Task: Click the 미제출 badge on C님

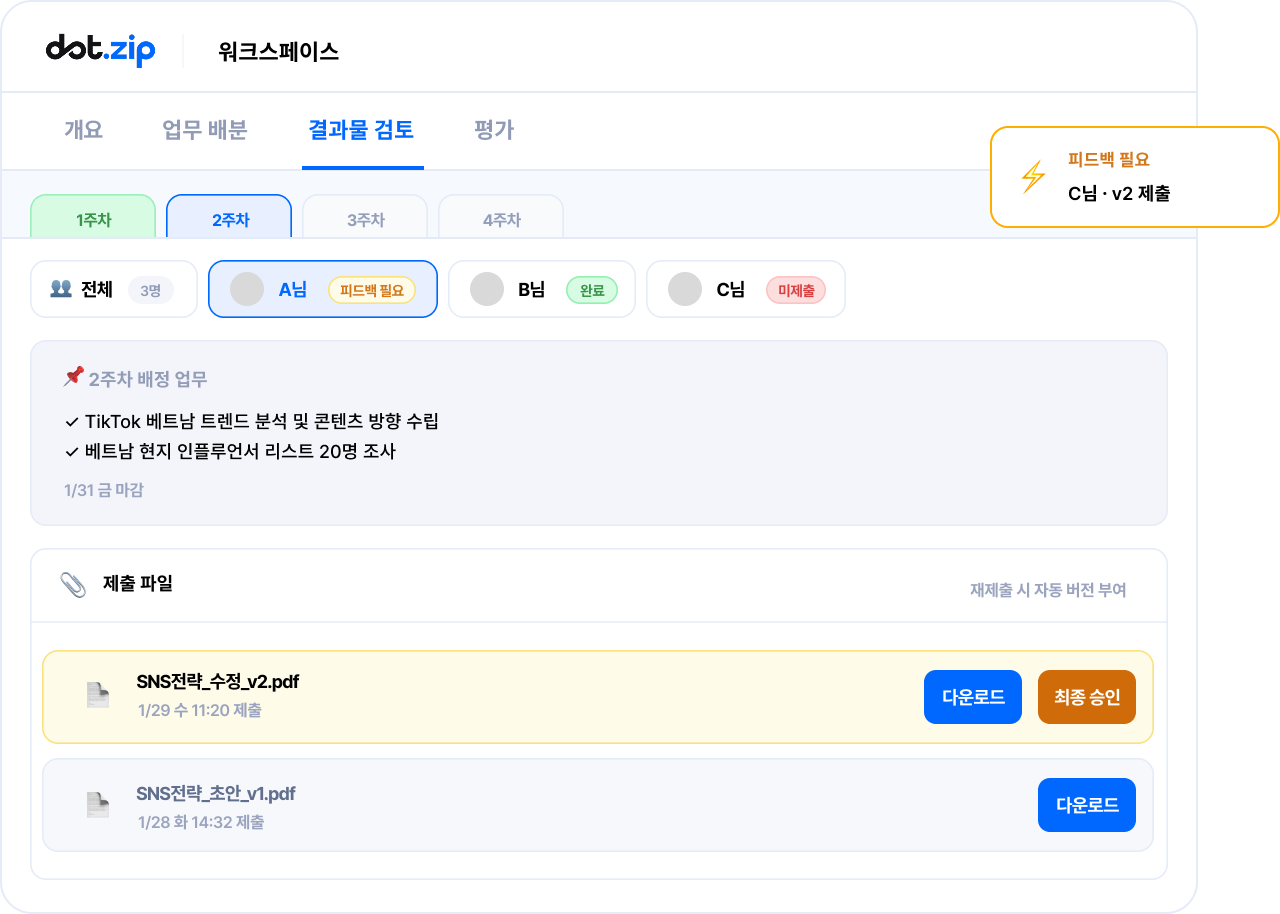Action: coord(796,290)
